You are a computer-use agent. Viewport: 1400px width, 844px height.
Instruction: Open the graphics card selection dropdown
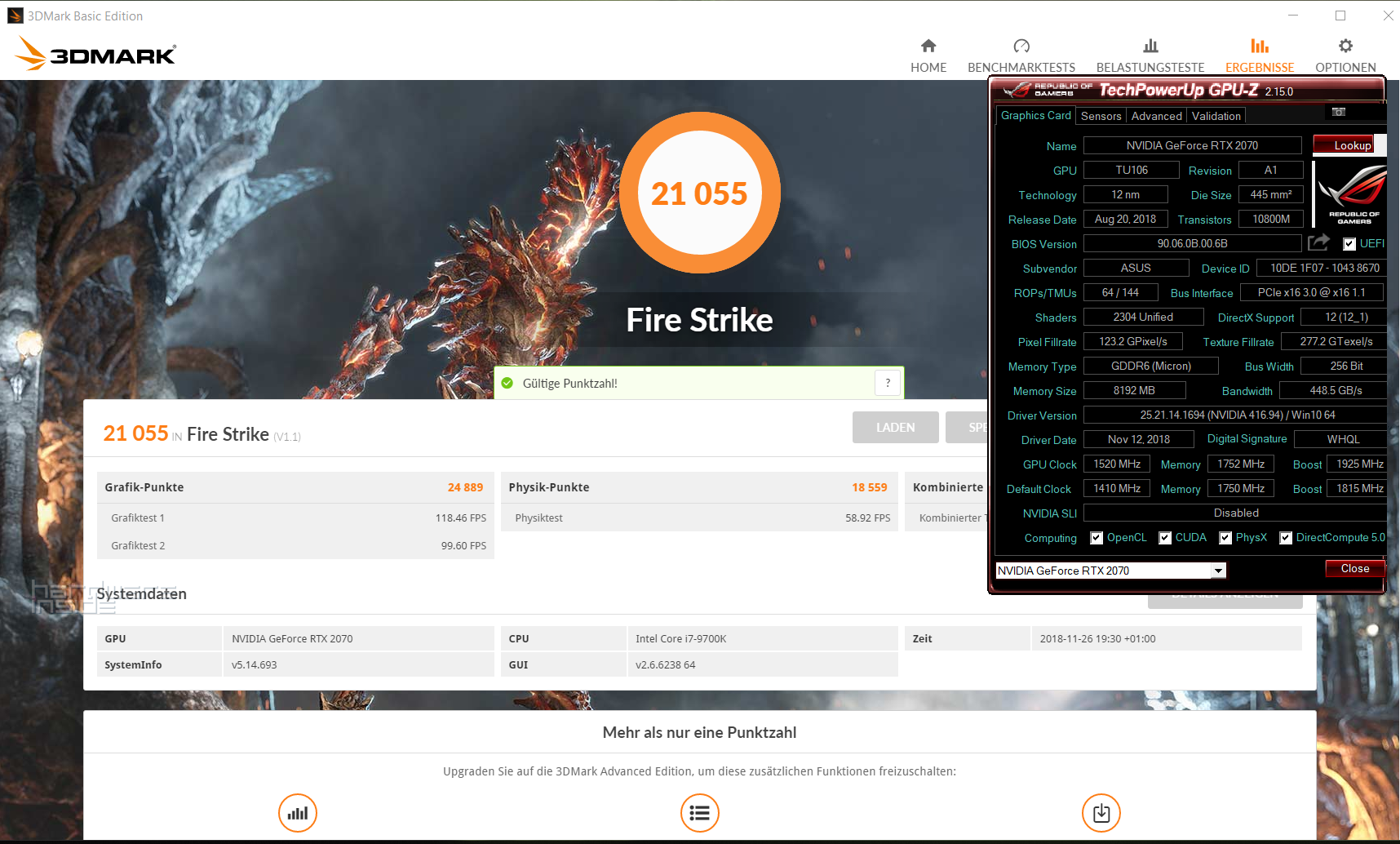point(1217,570)
